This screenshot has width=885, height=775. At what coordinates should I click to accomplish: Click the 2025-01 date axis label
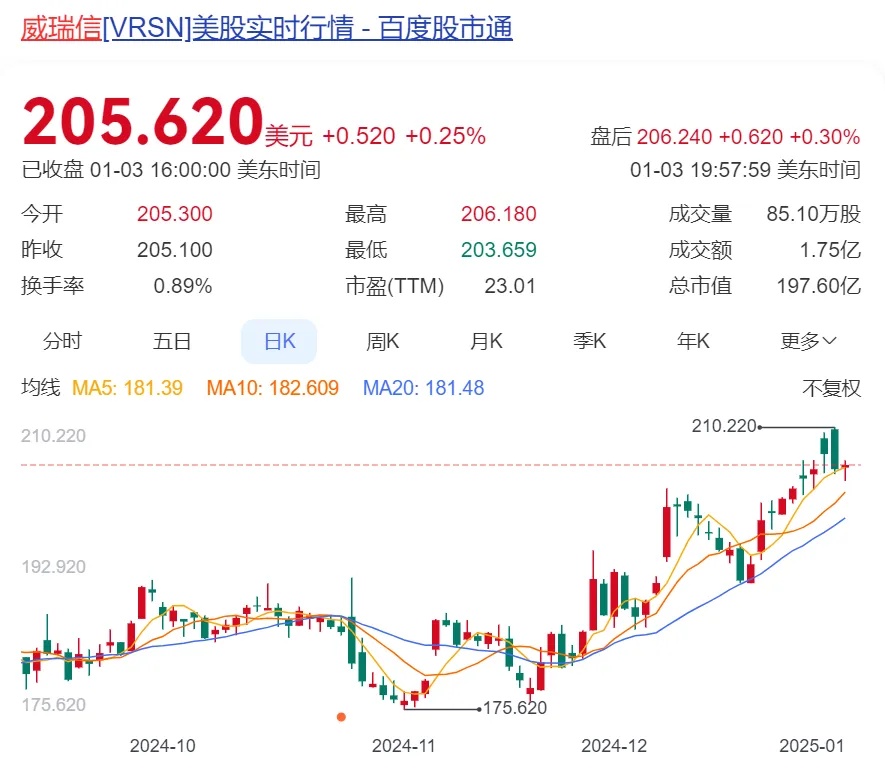(812, 746)
